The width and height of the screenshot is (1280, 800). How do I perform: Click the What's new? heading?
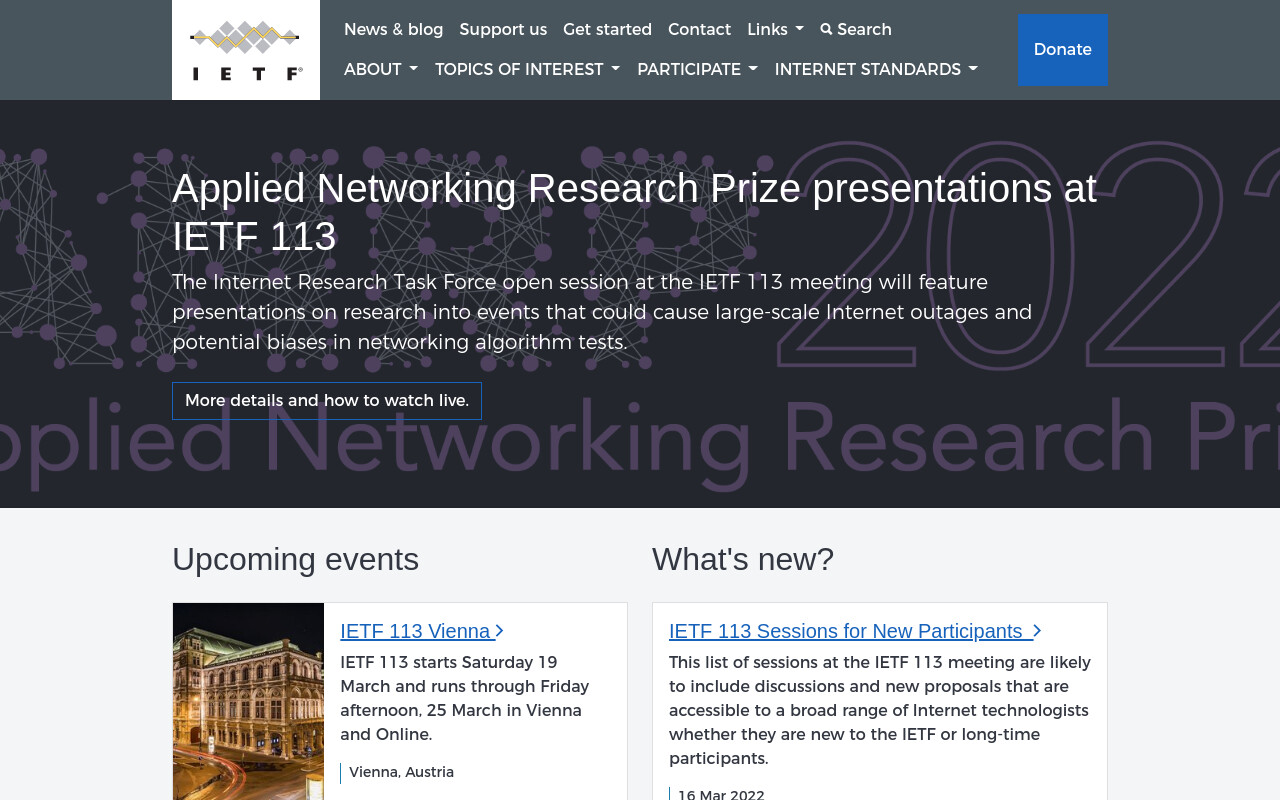pyautogui.click(x=743, y=559)
